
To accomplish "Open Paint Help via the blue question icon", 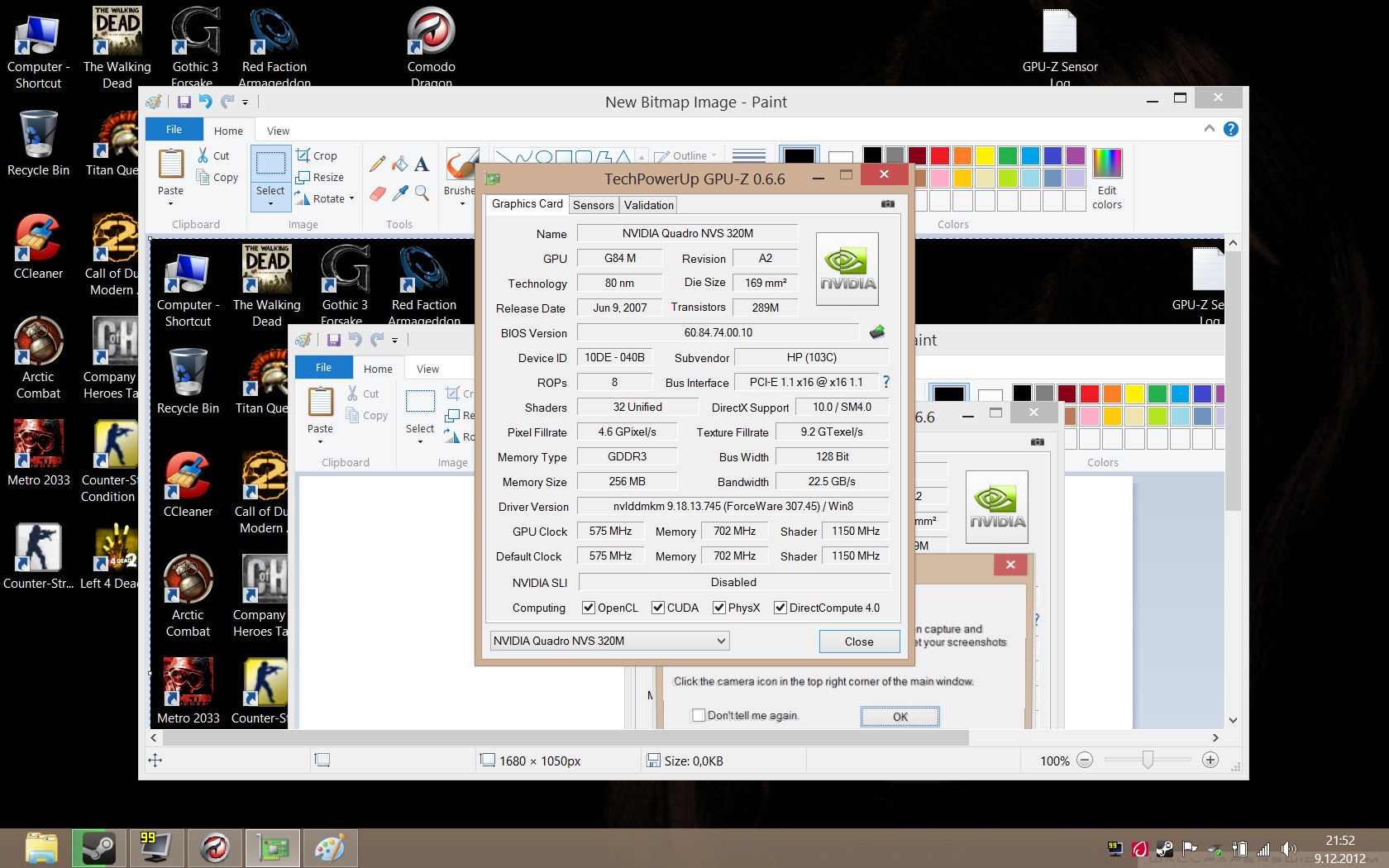I will click(x=1231, y=129).
